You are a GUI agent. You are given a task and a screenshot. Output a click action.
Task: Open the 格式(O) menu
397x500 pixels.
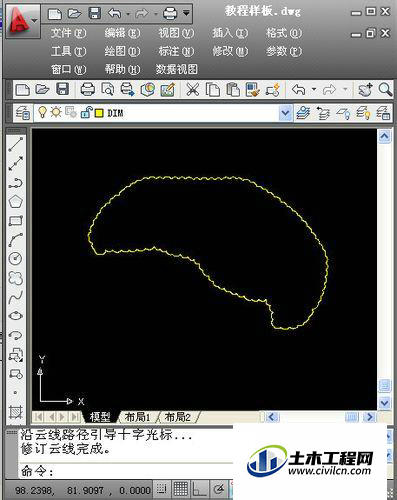point(284,33)
